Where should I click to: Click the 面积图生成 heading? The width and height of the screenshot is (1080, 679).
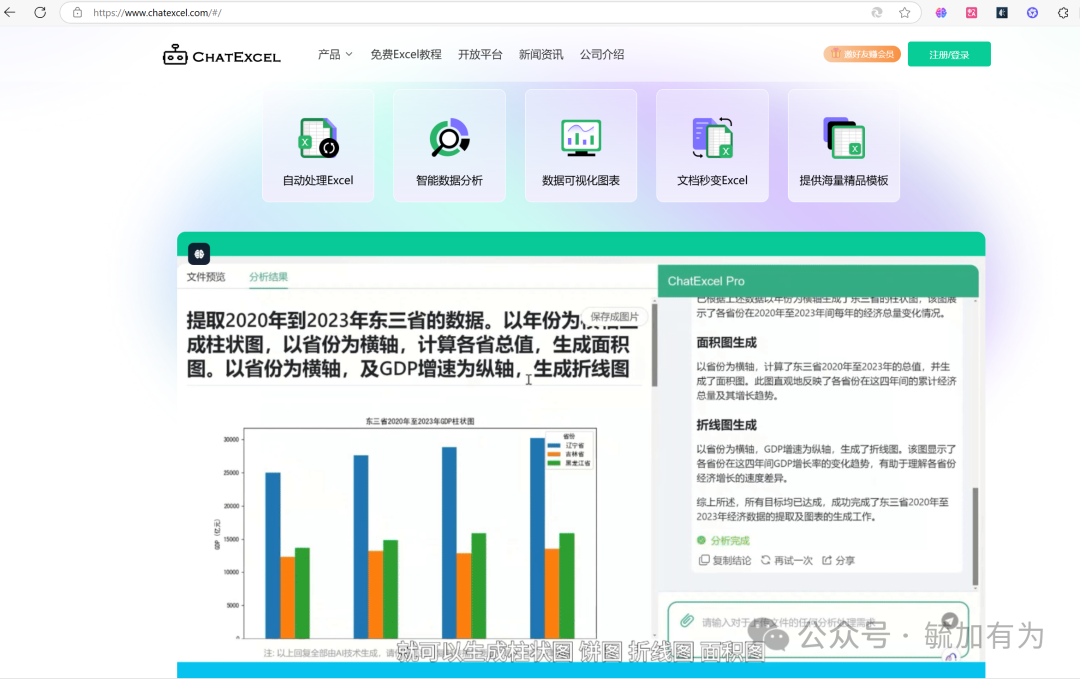pyautogui.click(x=727, y=342)
